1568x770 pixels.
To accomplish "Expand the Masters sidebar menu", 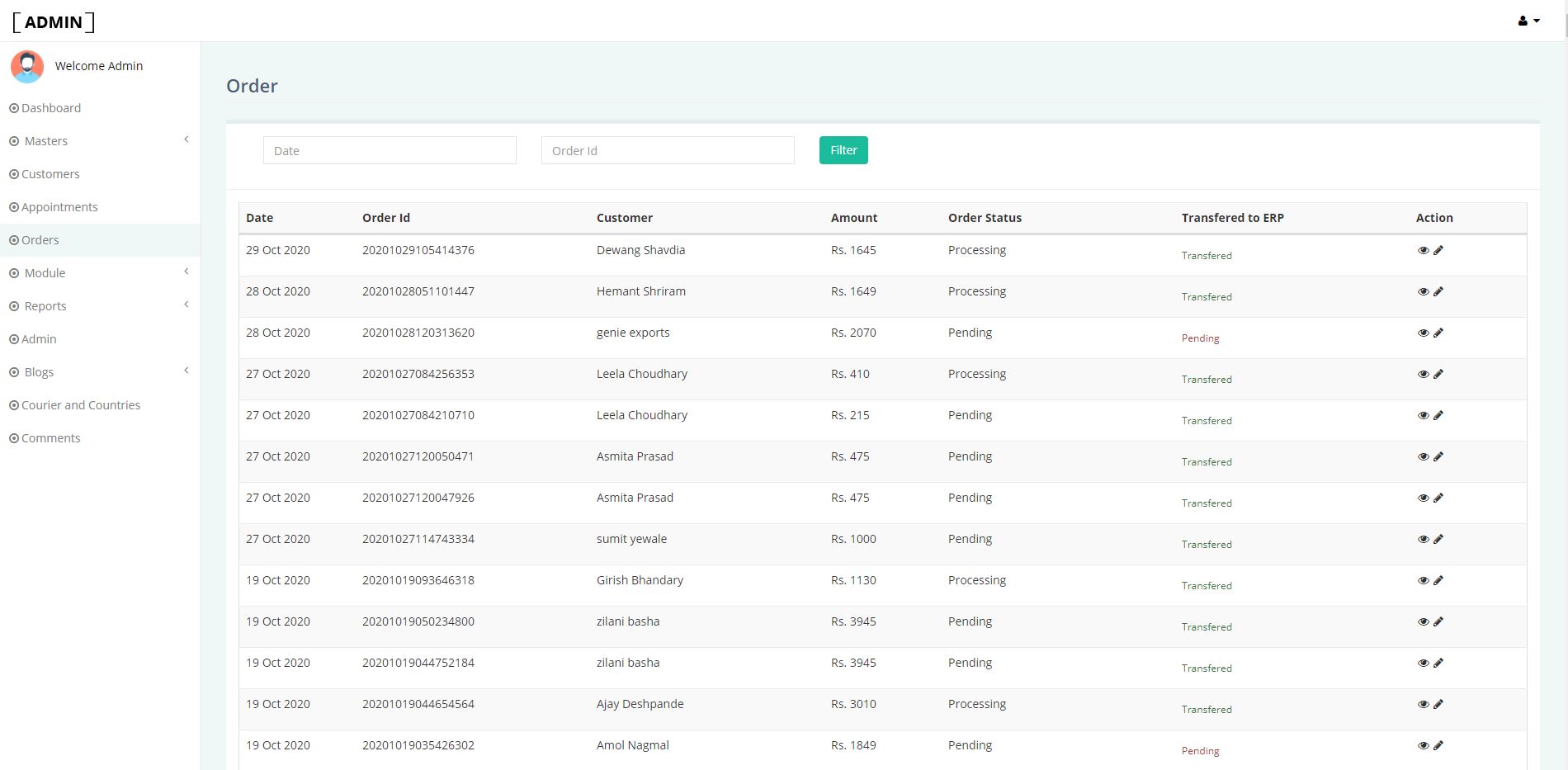I will coord(100,141).
